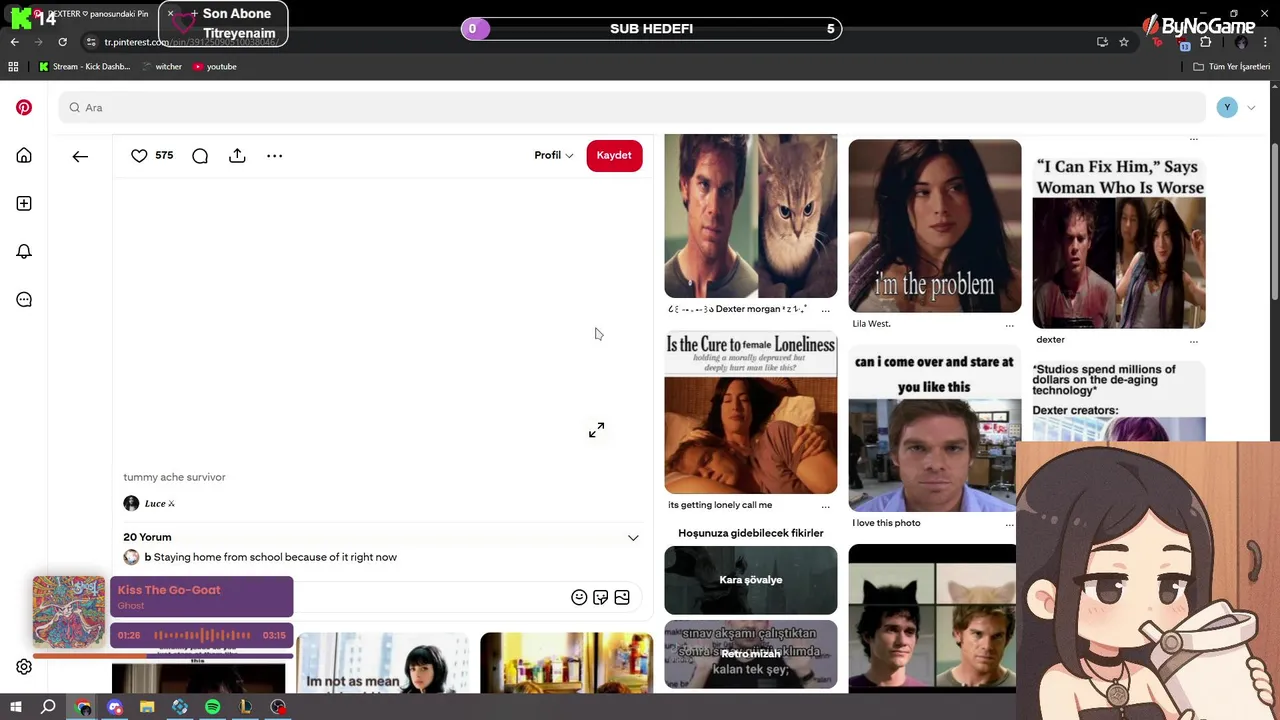Open Windows Start menu

(16, 707)
